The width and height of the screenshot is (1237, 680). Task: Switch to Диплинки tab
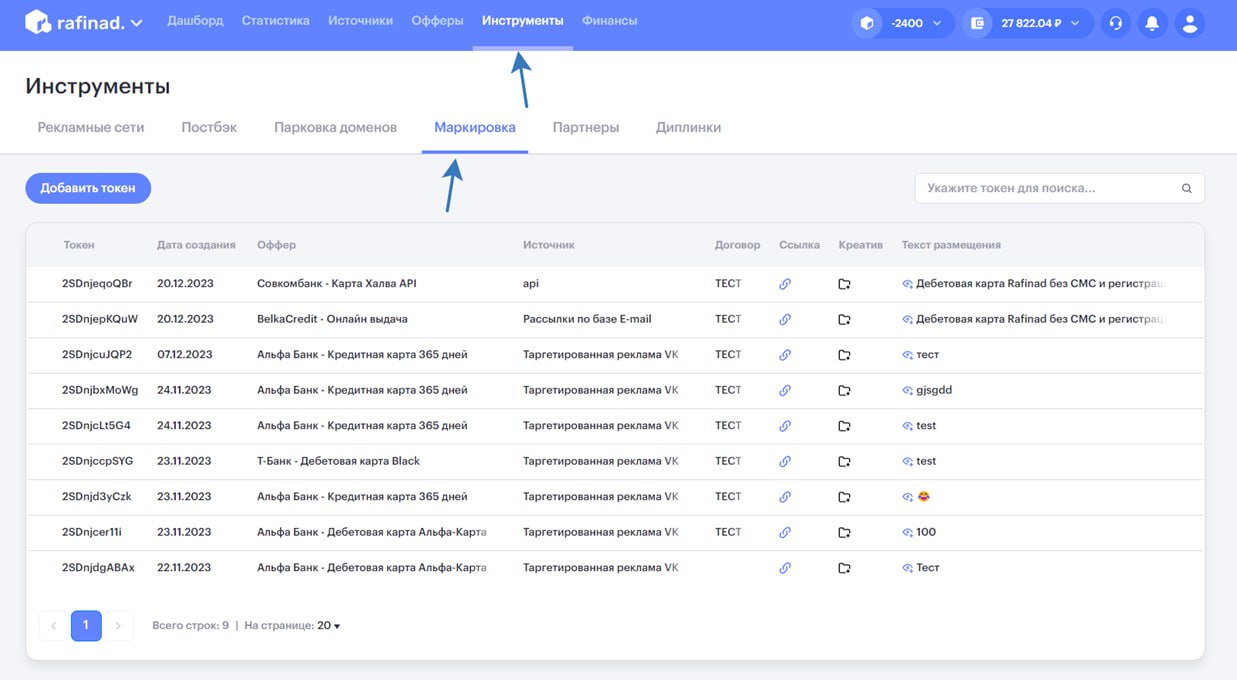688,128
